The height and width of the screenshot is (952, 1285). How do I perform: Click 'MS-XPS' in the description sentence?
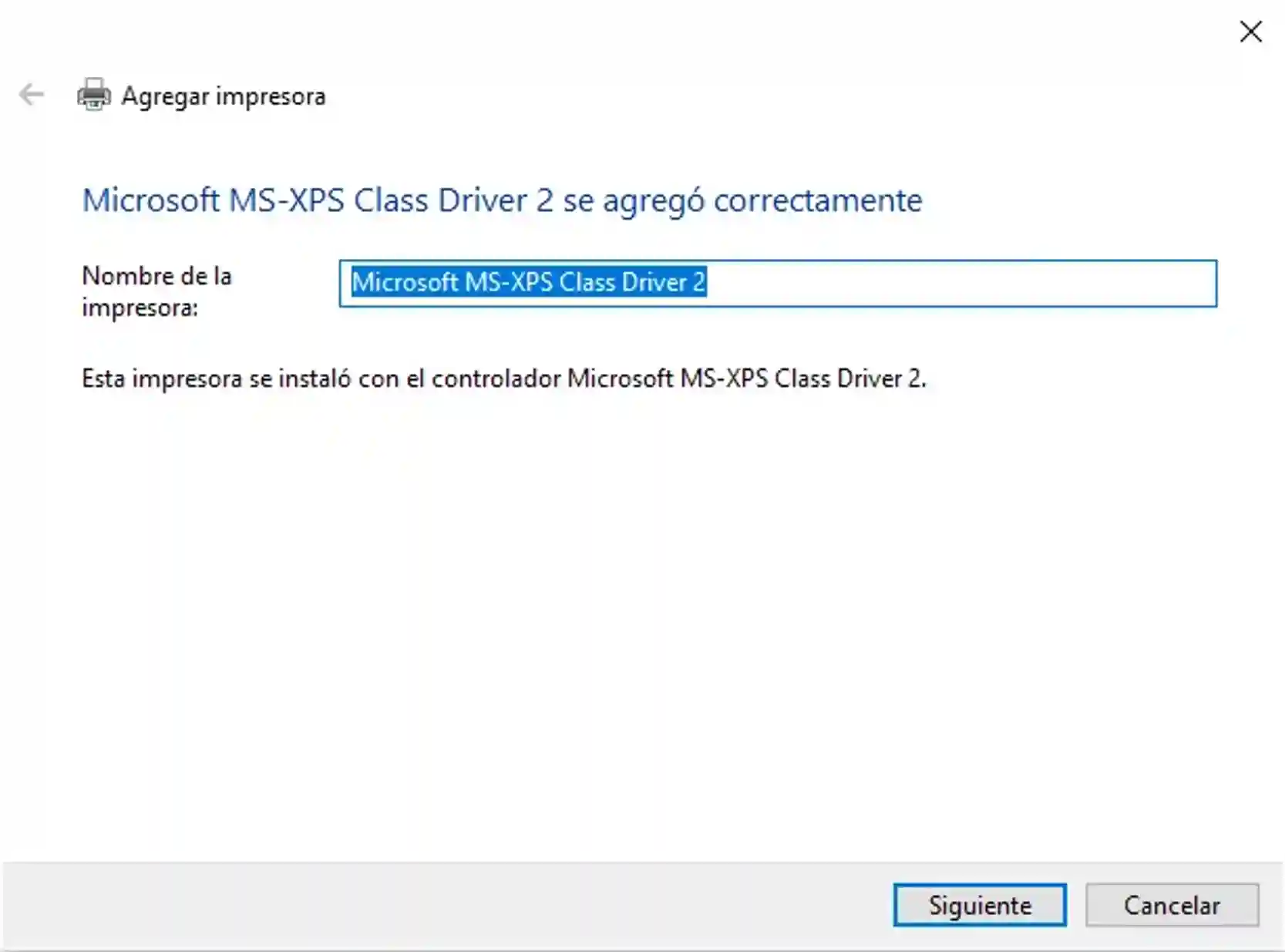coord(724,378)
